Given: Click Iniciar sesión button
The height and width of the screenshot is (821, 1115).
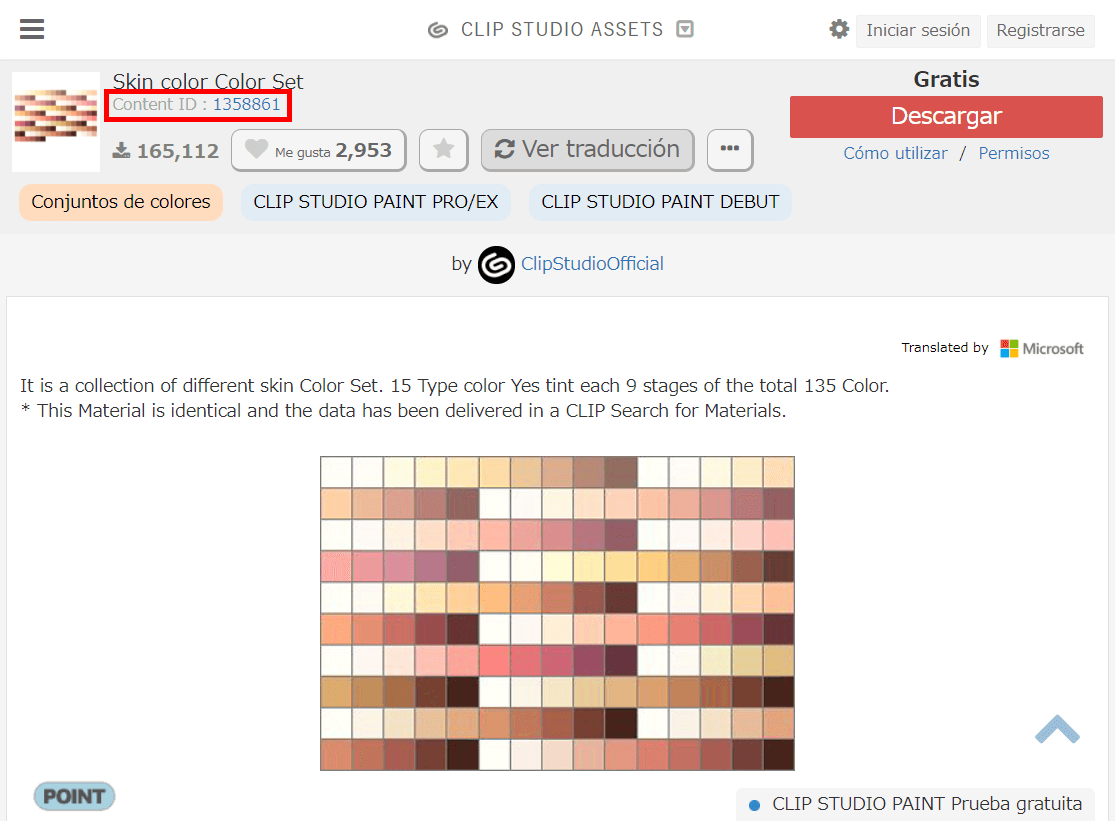Looking at the screenshot, I should coord(917,30).
